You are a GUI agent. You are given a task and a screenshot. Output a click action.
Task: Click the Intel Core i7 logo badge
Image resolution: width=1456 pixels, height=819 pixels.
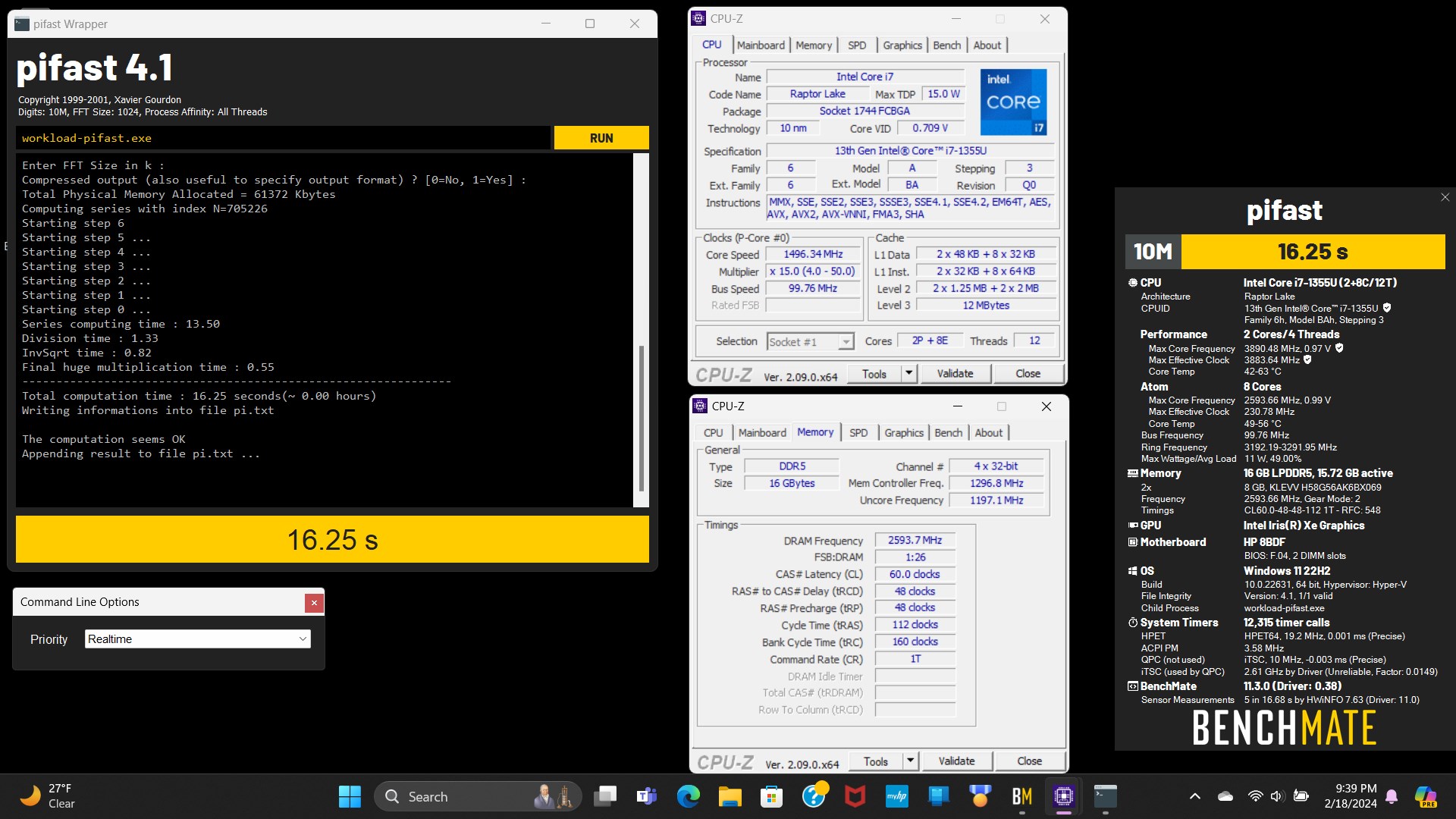[x=1013, y=102]
